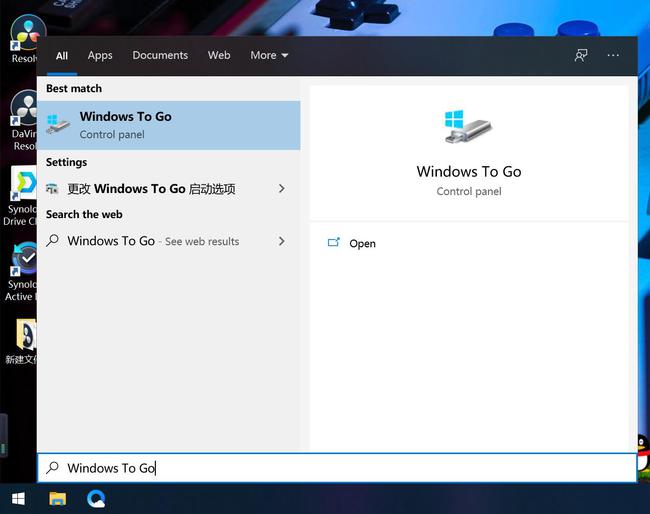Viewport: 650px width, 514px height.
Task: Click the large Windows To Go preview icon
Action: pyautogui.click(x=468, y=126)
